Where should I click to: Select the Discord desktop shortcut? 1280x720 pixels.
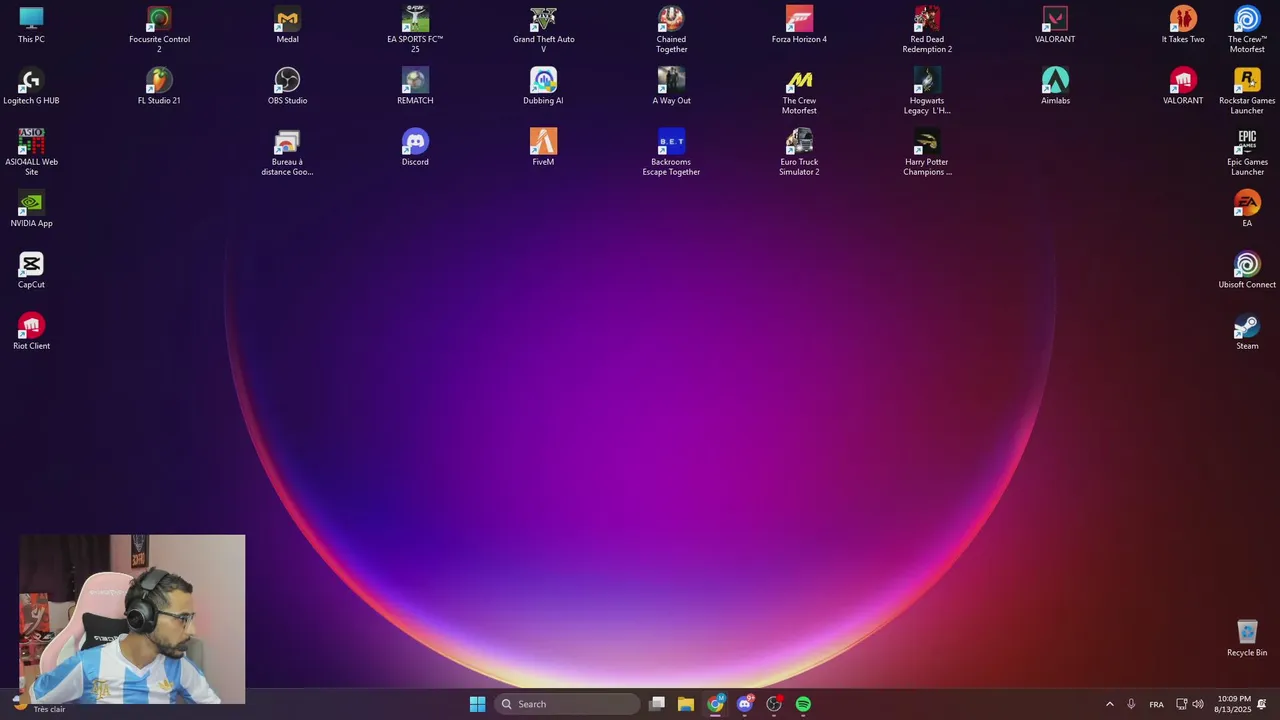coord(415,147)
